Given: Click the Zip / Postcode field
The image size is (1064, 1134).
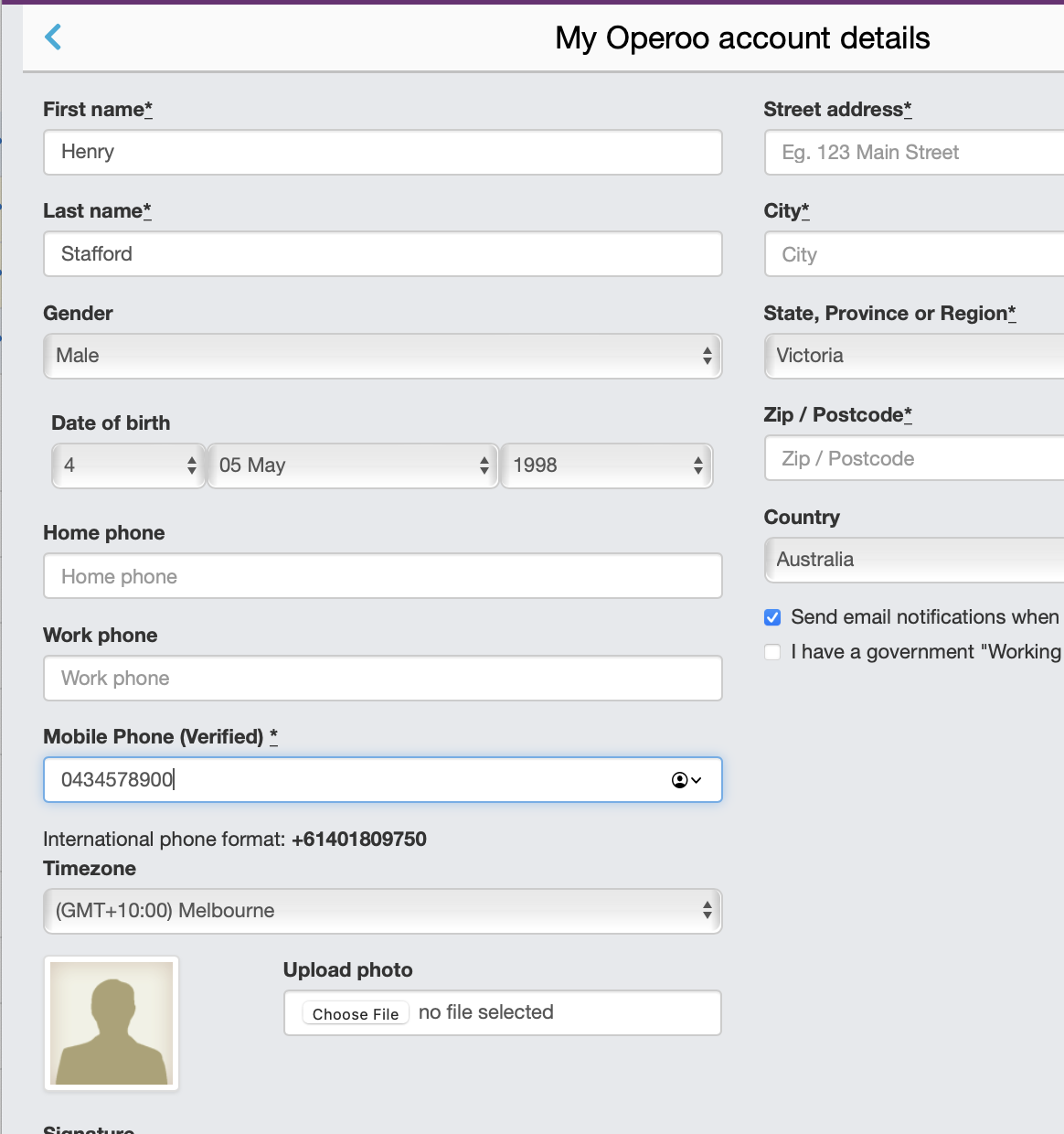Looking at the screenshot, I should 914,458.
